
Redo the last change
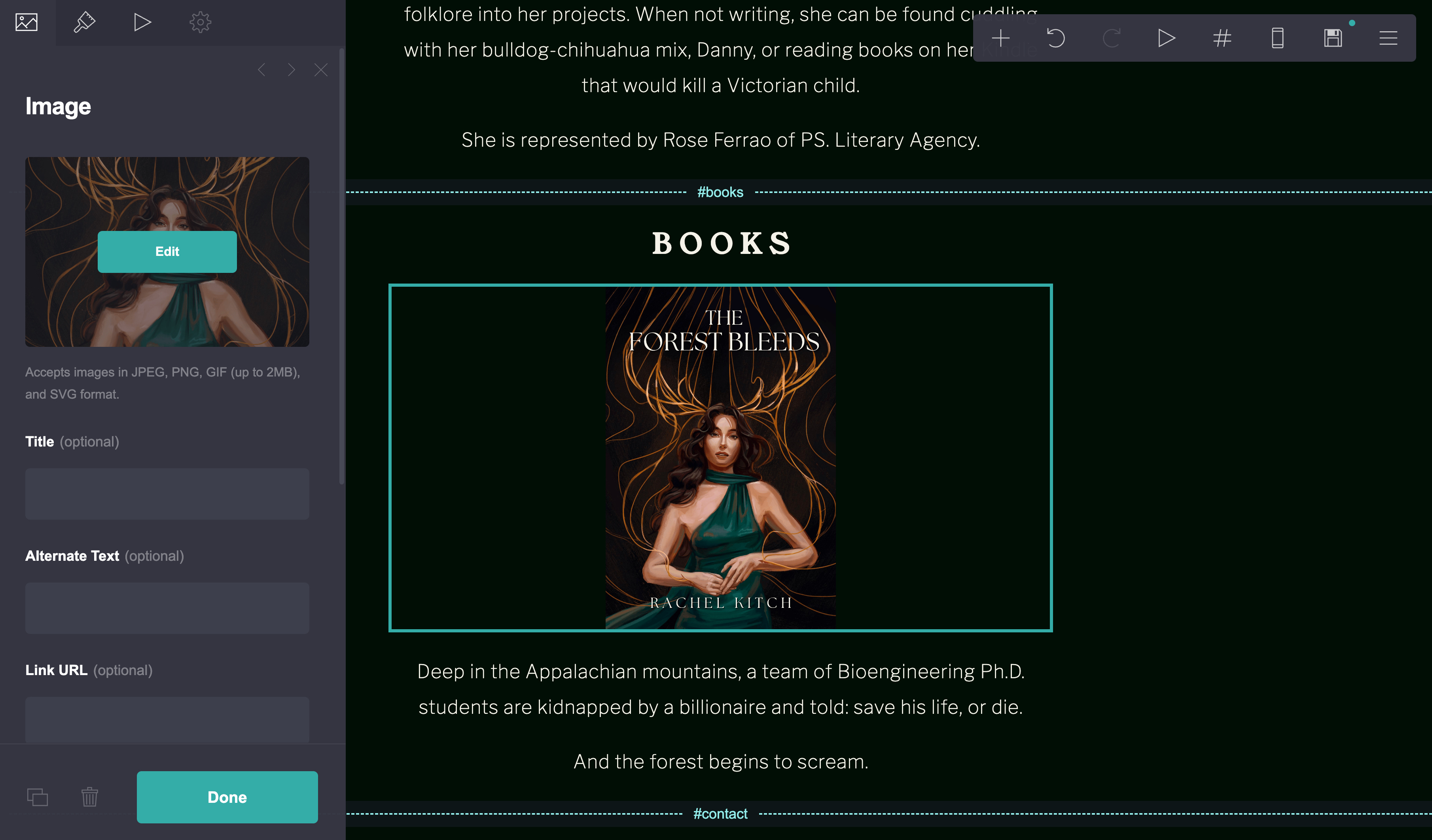(1112, 38)
